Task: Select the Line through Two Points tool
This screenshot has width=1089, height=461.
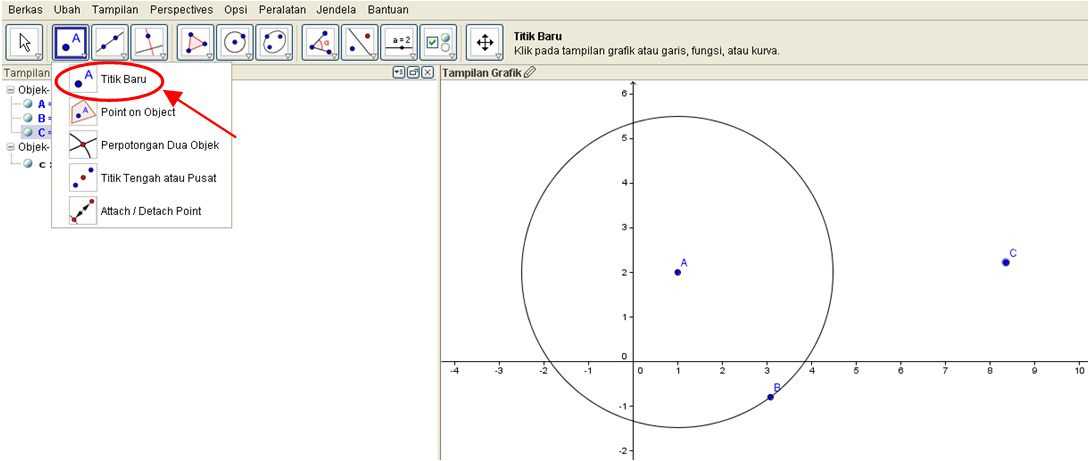Action: (110, 42)
